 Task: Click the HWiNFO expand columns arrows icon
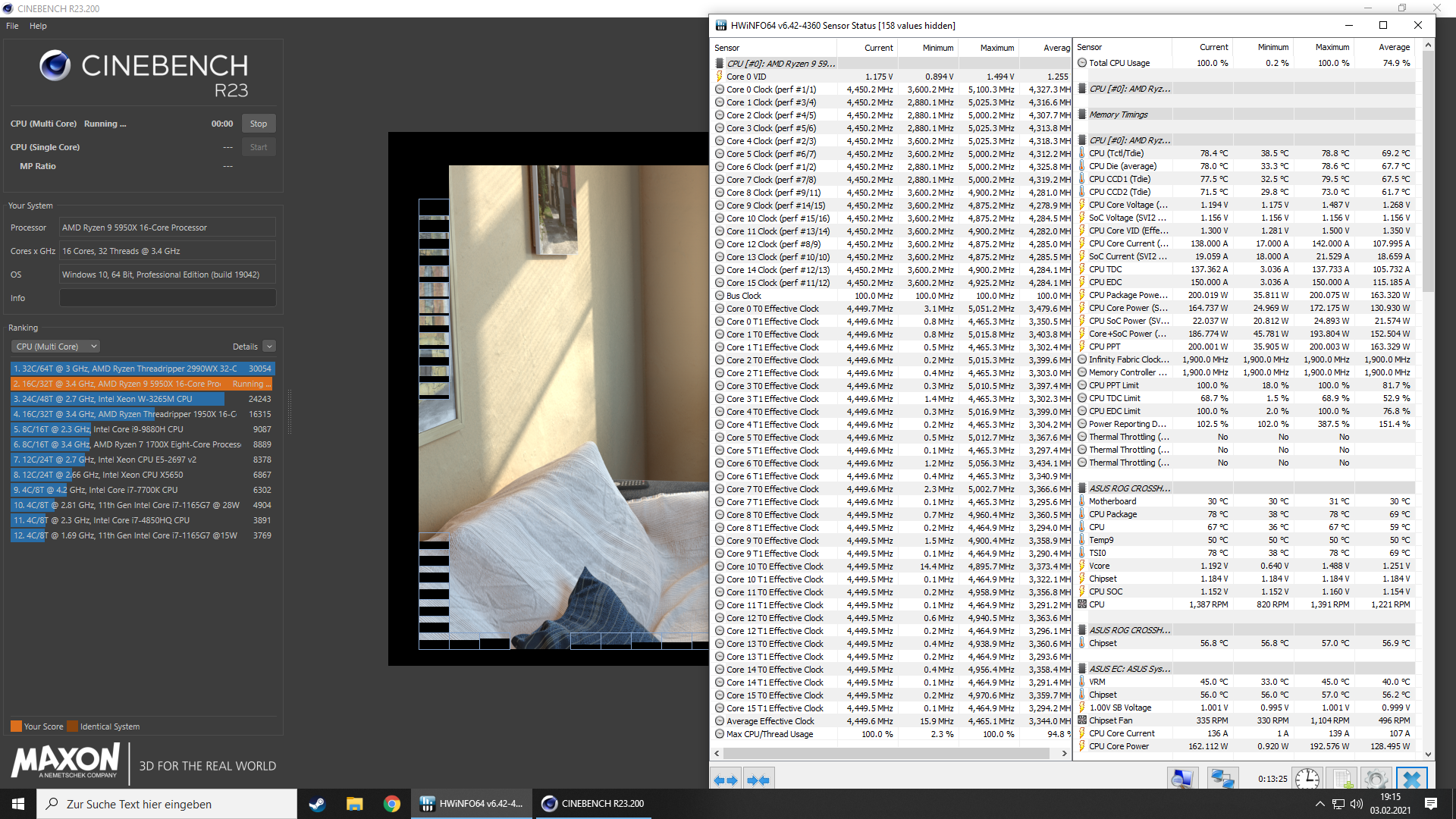tap(726, 780)
